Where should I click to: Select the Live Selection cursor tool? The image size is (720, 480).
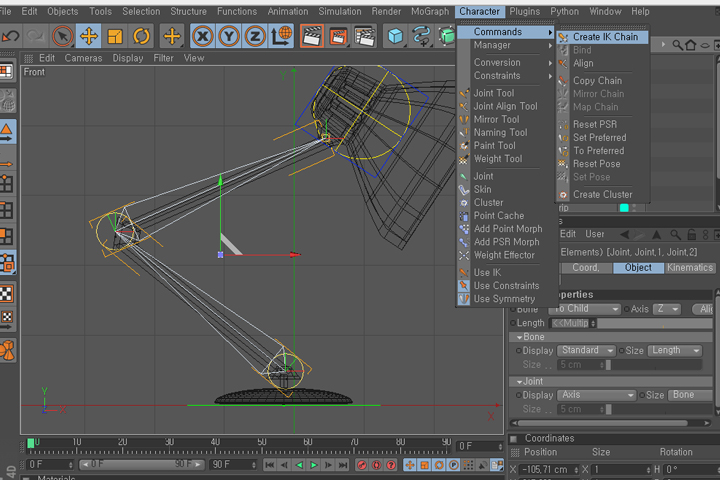[x=62, y=36]
